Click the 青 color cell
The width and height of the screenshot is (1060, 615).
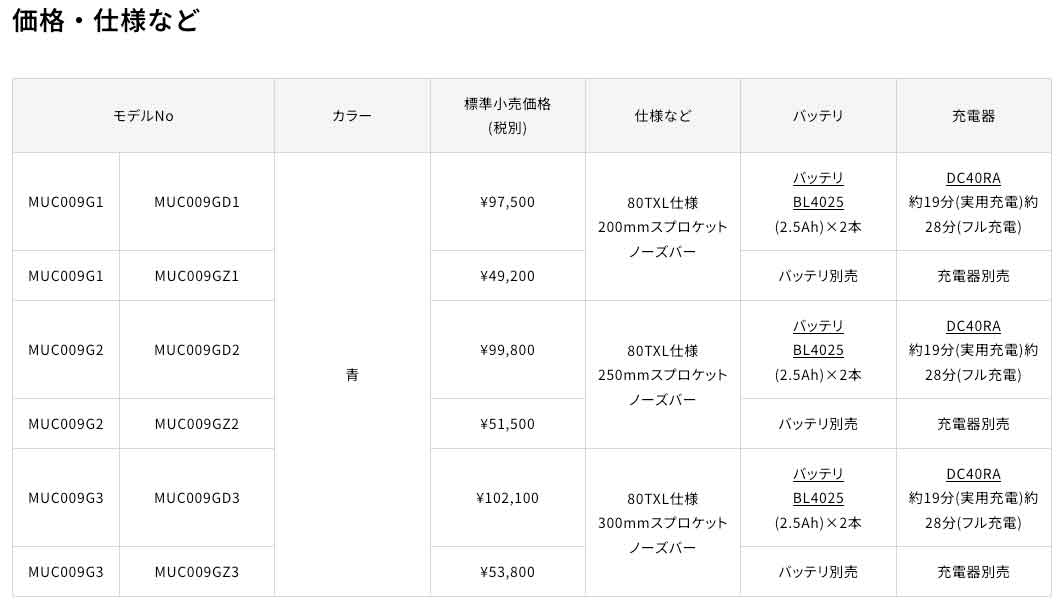coord(352,374)
